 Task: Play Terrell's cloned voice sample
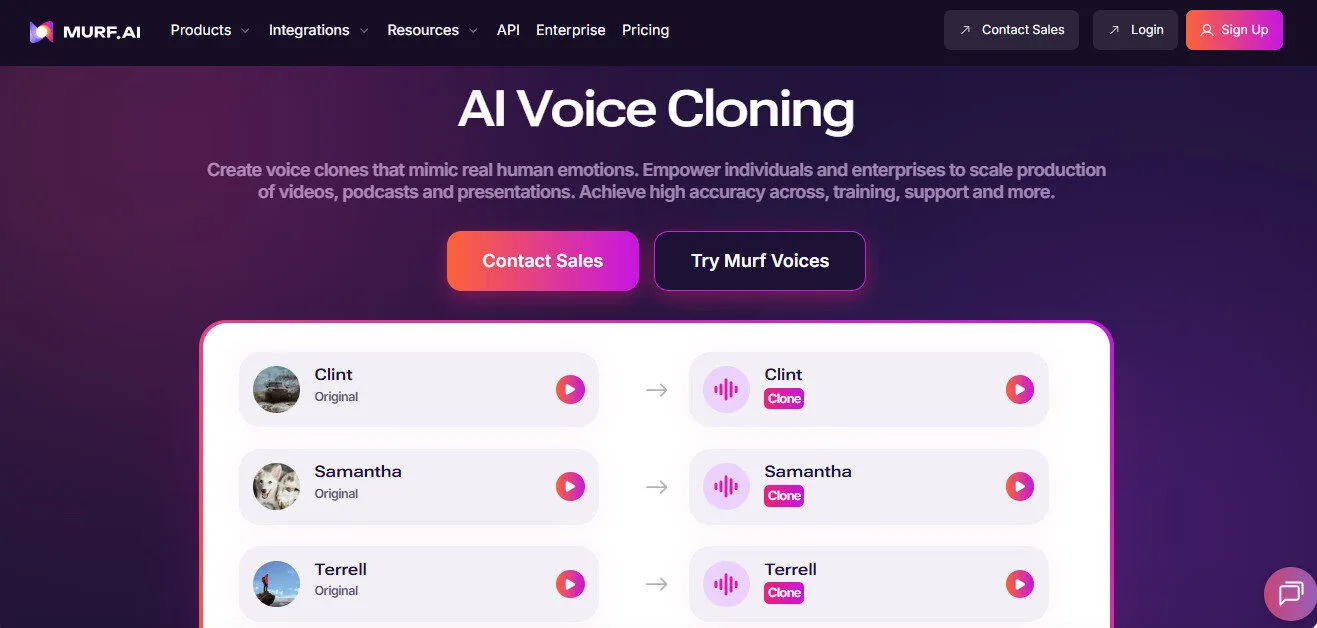(x=1020, y=583)
